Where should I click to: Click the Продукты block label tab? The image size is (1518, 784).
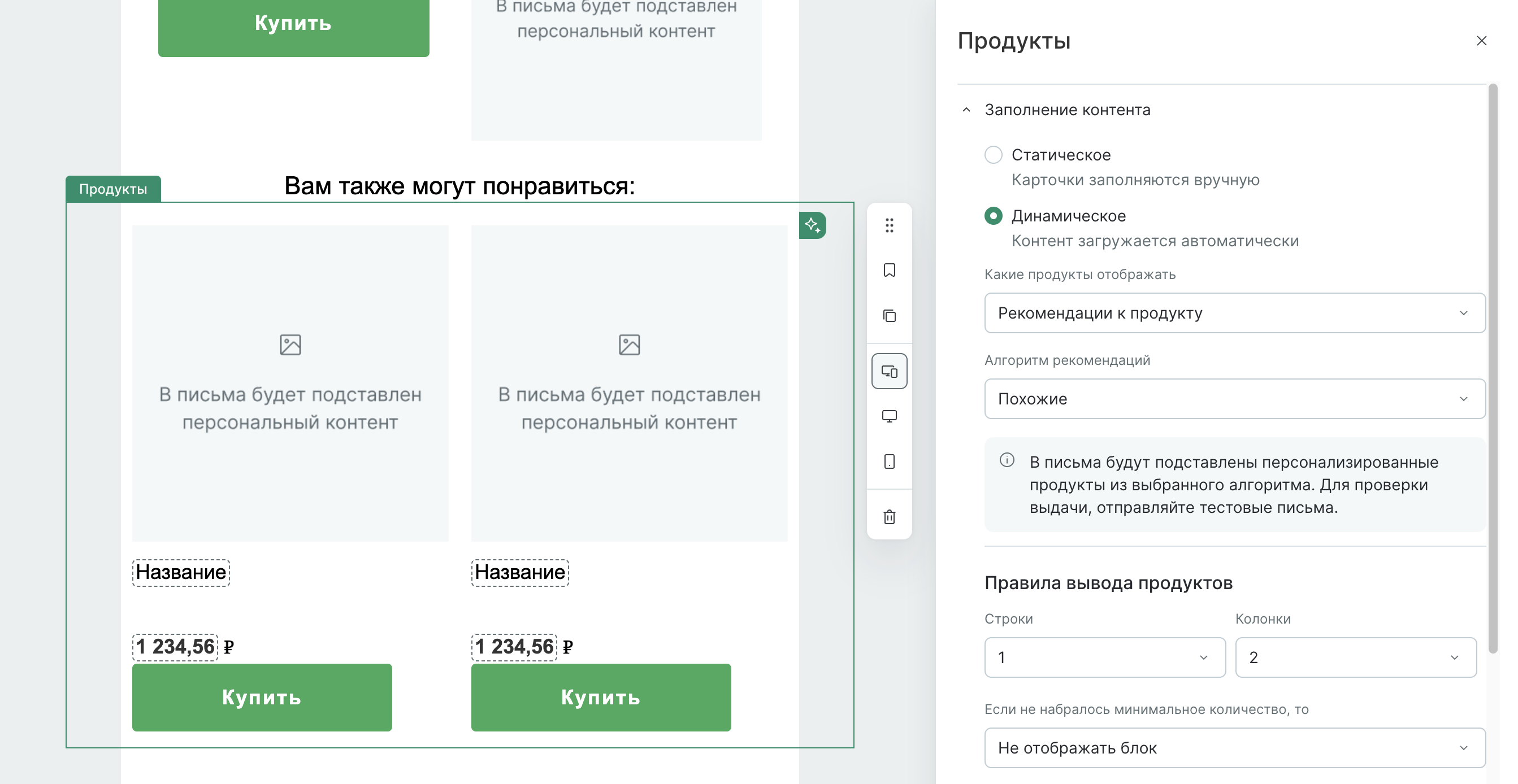coord(113,189)
